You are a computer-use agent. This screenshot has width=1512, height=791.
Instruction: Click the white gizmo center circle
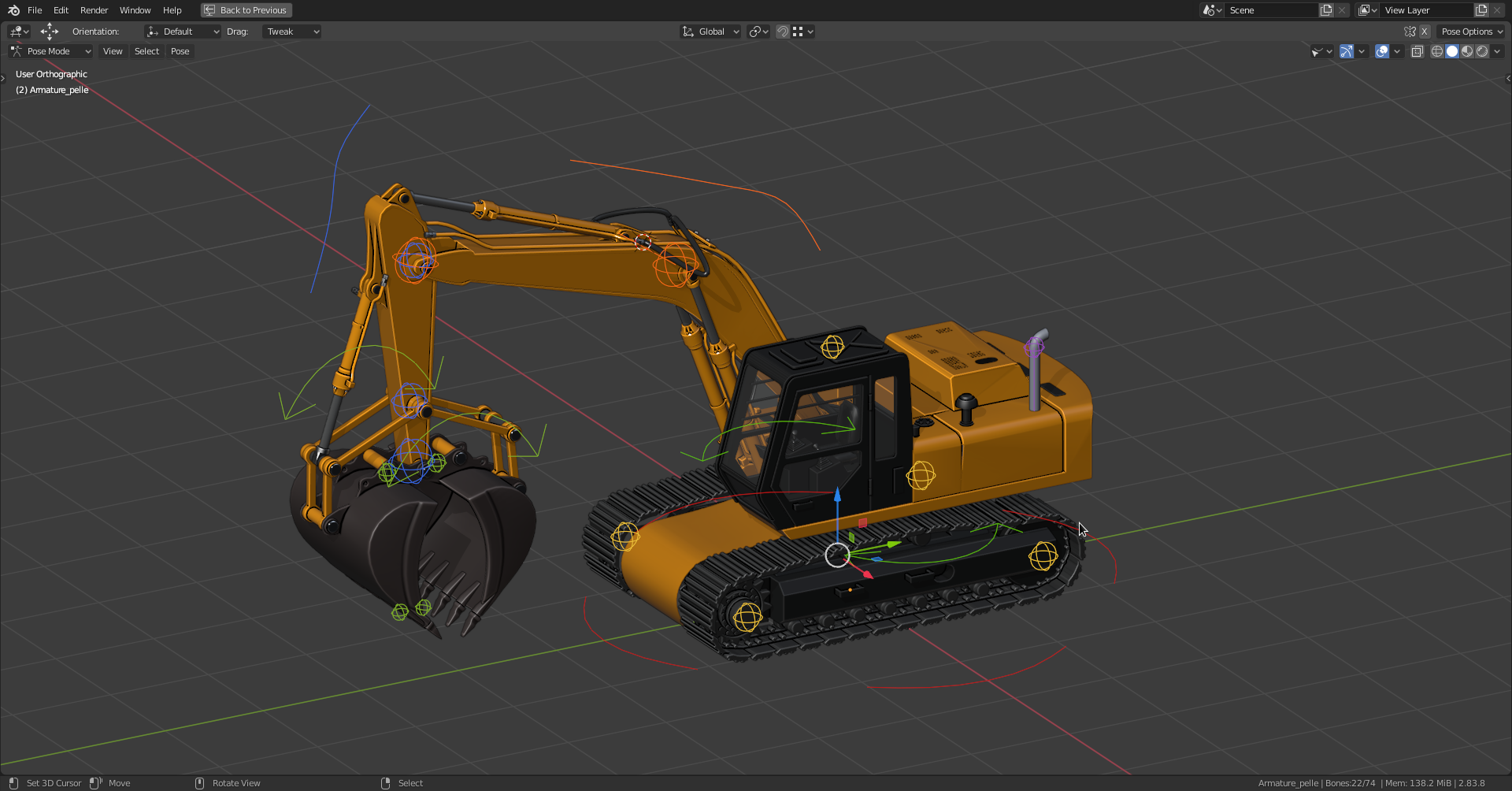click(837, 555)
